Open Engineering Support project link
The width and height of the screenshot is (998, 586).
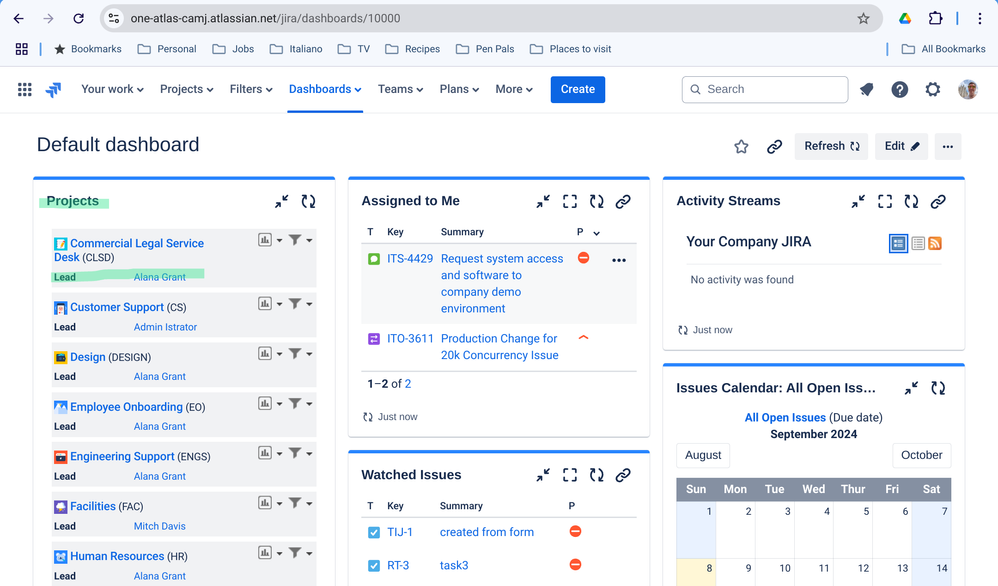click(122, 457)
